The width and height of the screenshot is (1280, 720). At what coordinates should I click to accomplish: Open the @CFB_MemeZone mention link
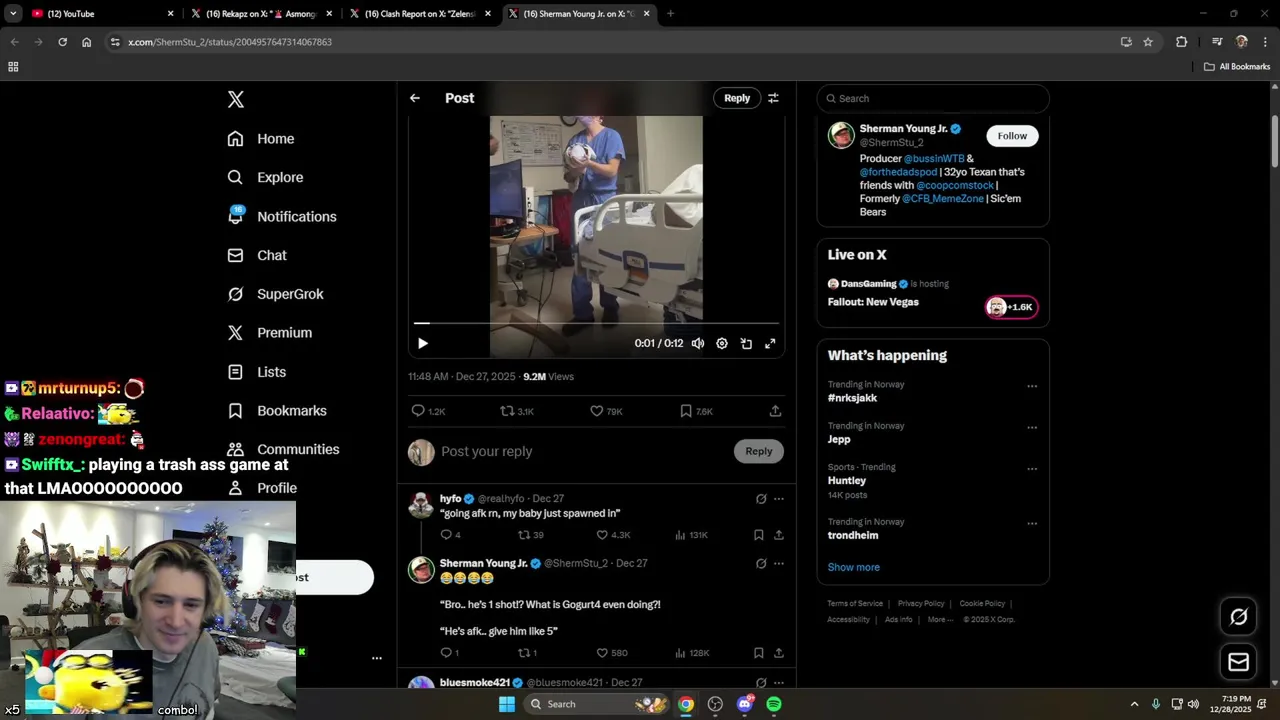click(943, 199)
